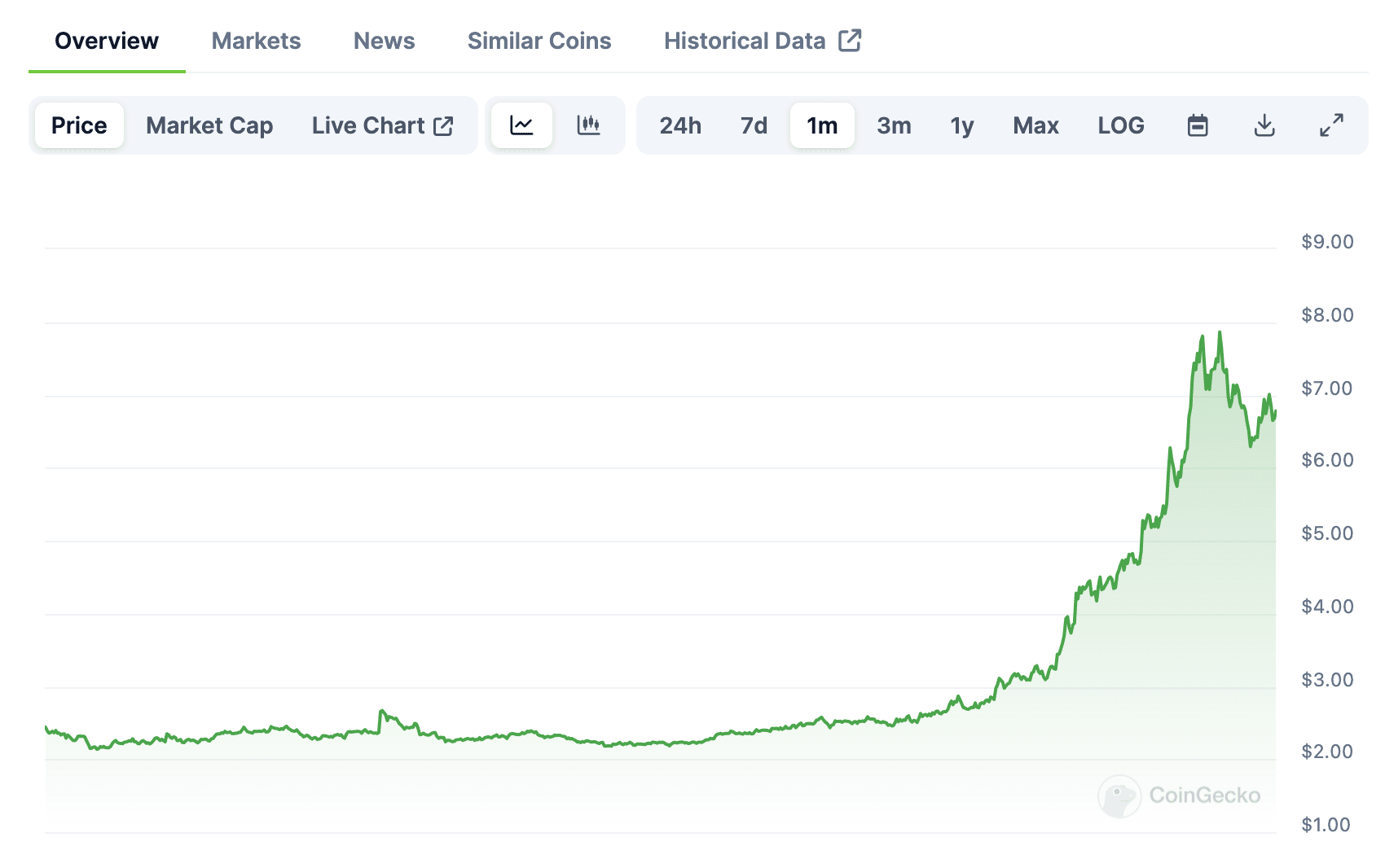Set time range to 24h
The image size is (1385, 868).
[680, 125]
